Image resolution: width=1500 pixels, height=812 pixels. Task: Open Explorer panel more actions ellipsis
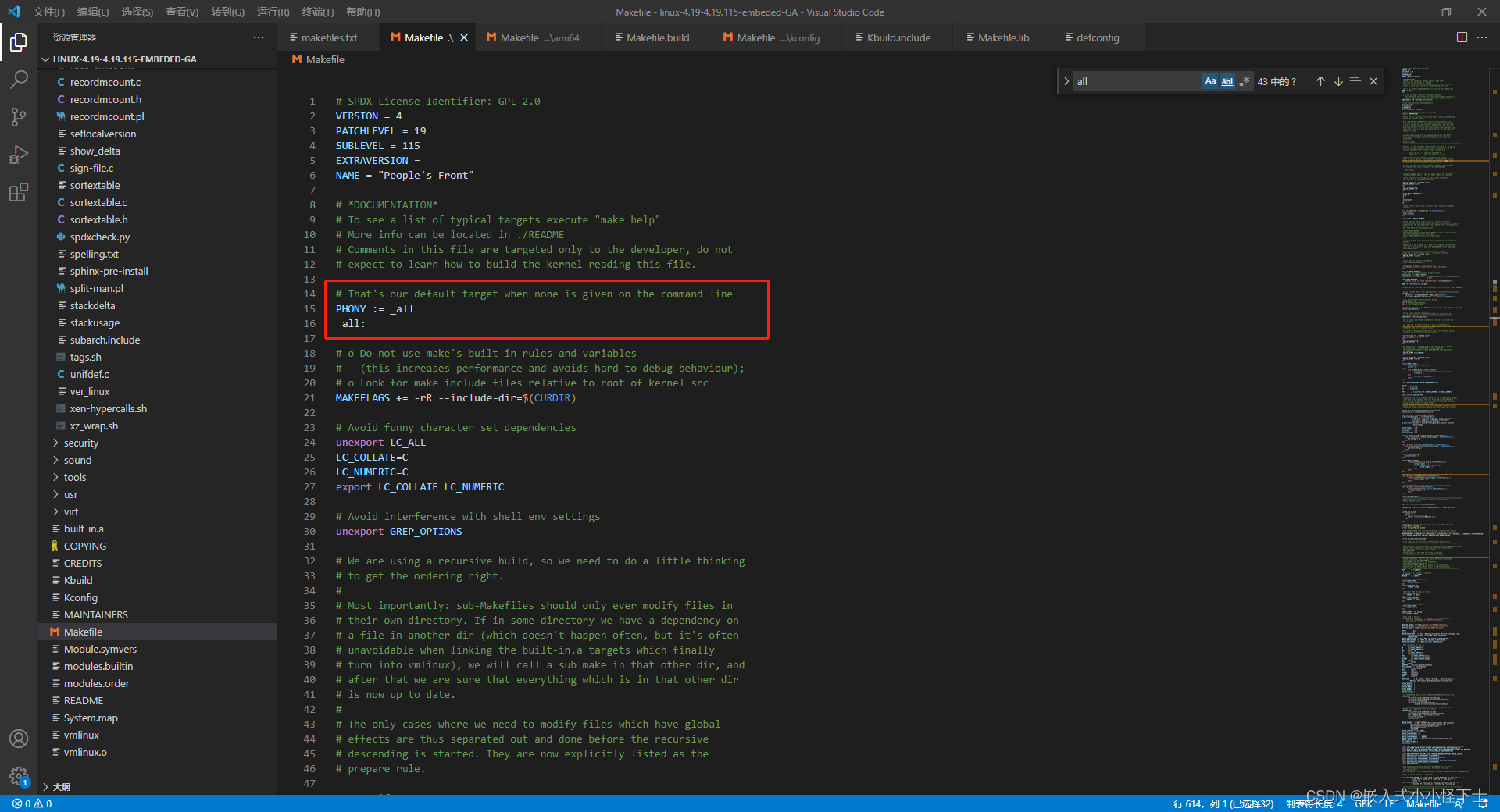tap(259, 37)
